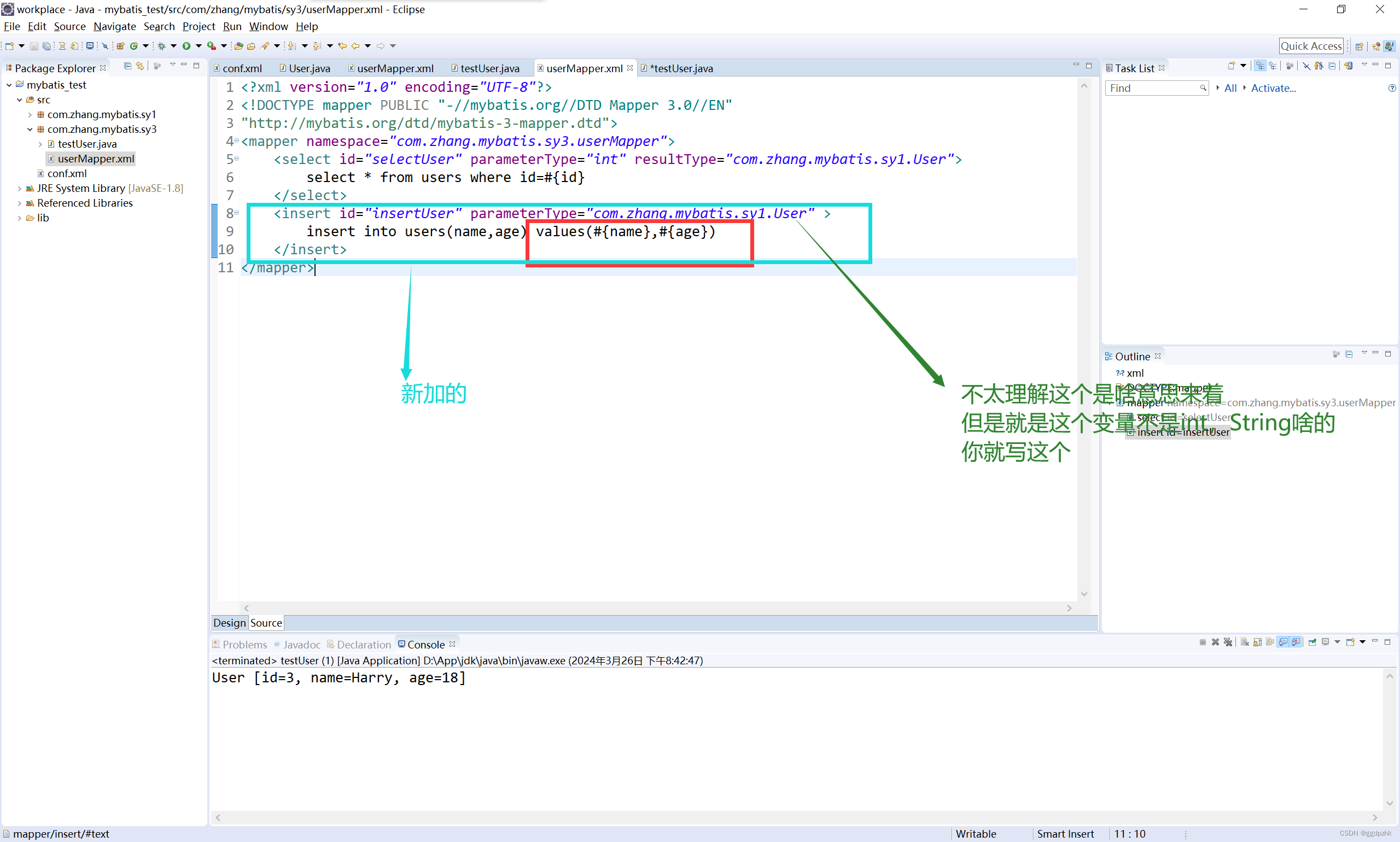Viewport: 1400px width, 842px height.
Task: Click the New wizard toolbar icon
Action: point(10,46)
